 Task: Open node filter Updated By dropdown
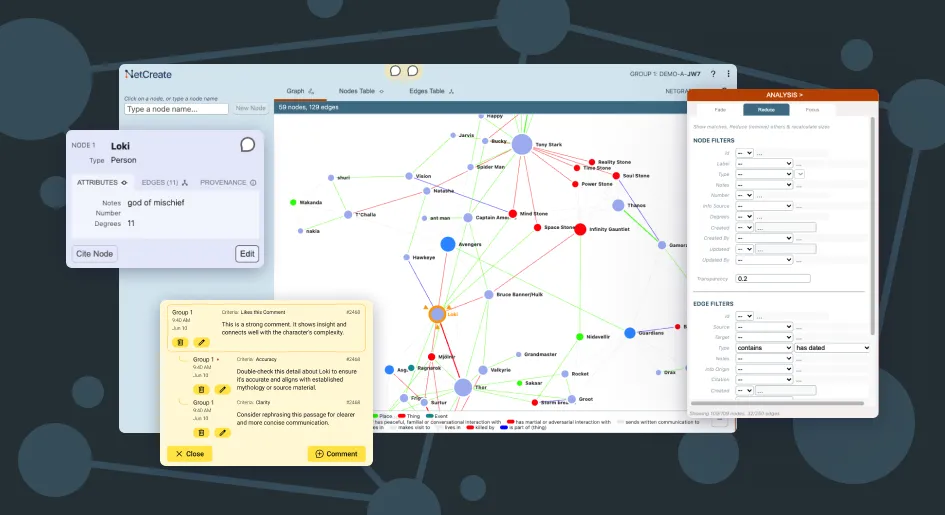(764, 260)
